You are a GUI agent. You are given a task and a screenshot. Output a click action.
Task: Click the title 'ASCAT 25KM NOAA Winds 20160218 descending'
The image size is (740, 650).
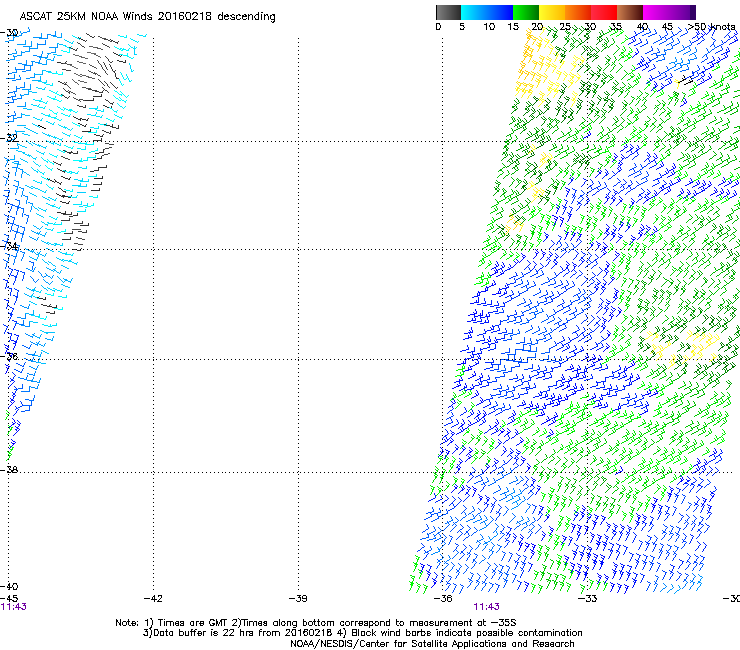[147, 17]
